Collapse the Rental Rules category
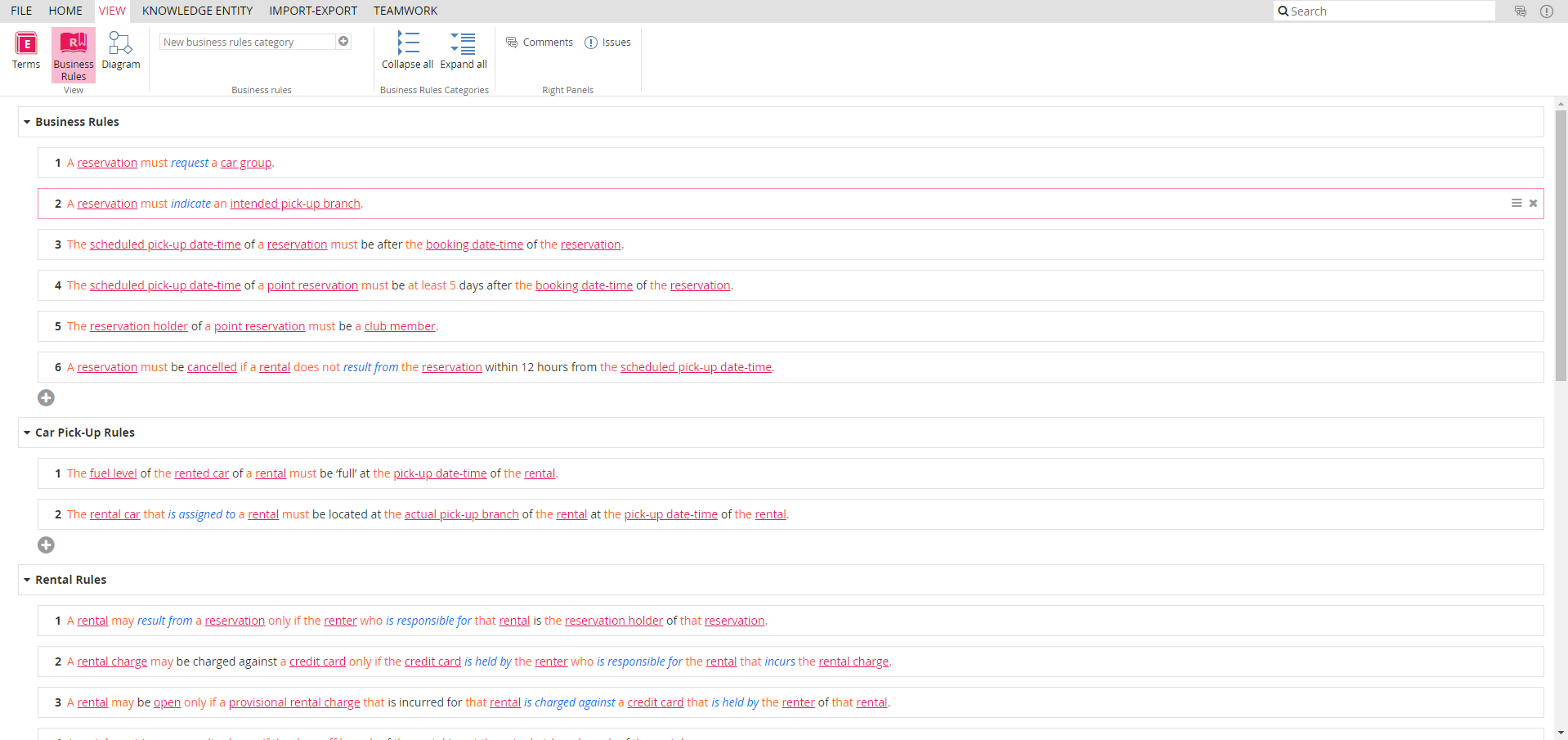This screenshot has width=1568, height=740. click(27, 580)
